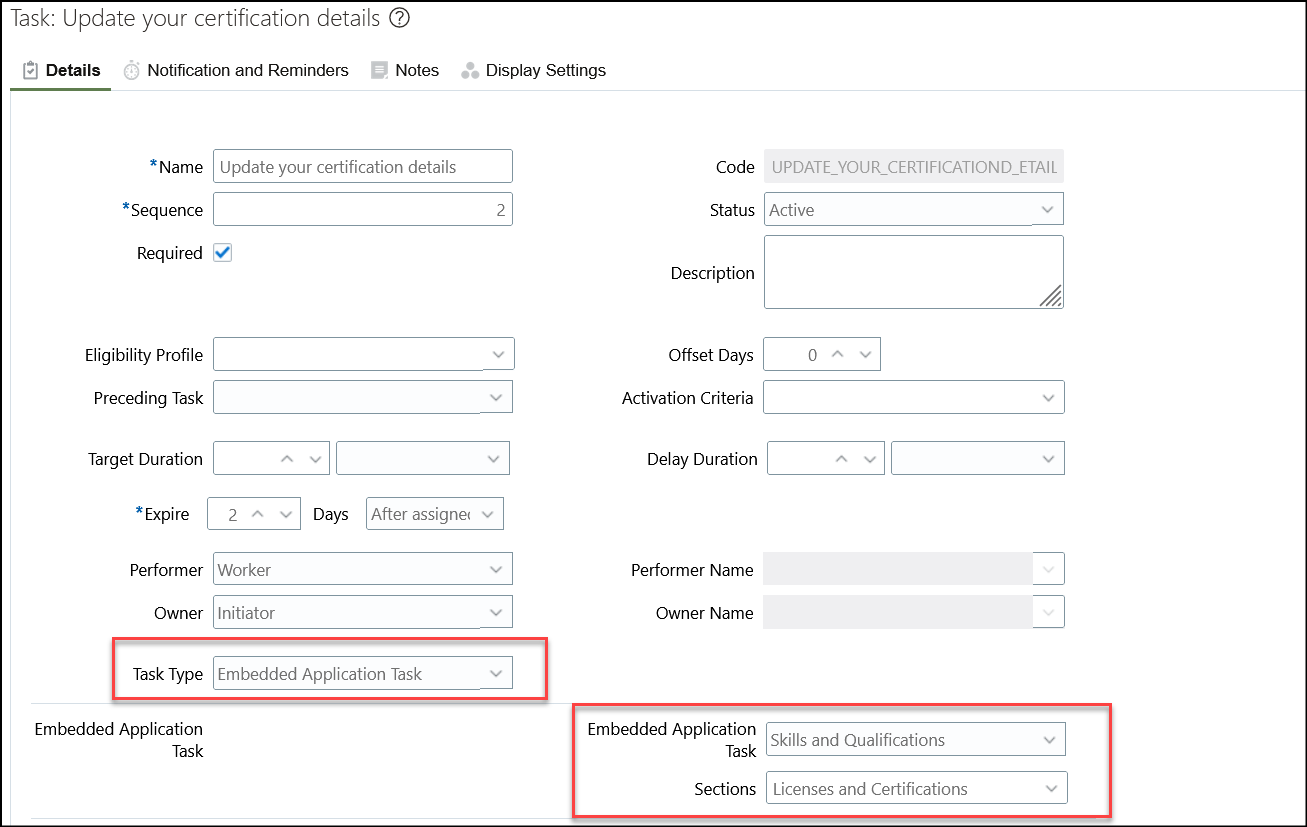
Task: Click into the Name input field
Action: [363, 167]
